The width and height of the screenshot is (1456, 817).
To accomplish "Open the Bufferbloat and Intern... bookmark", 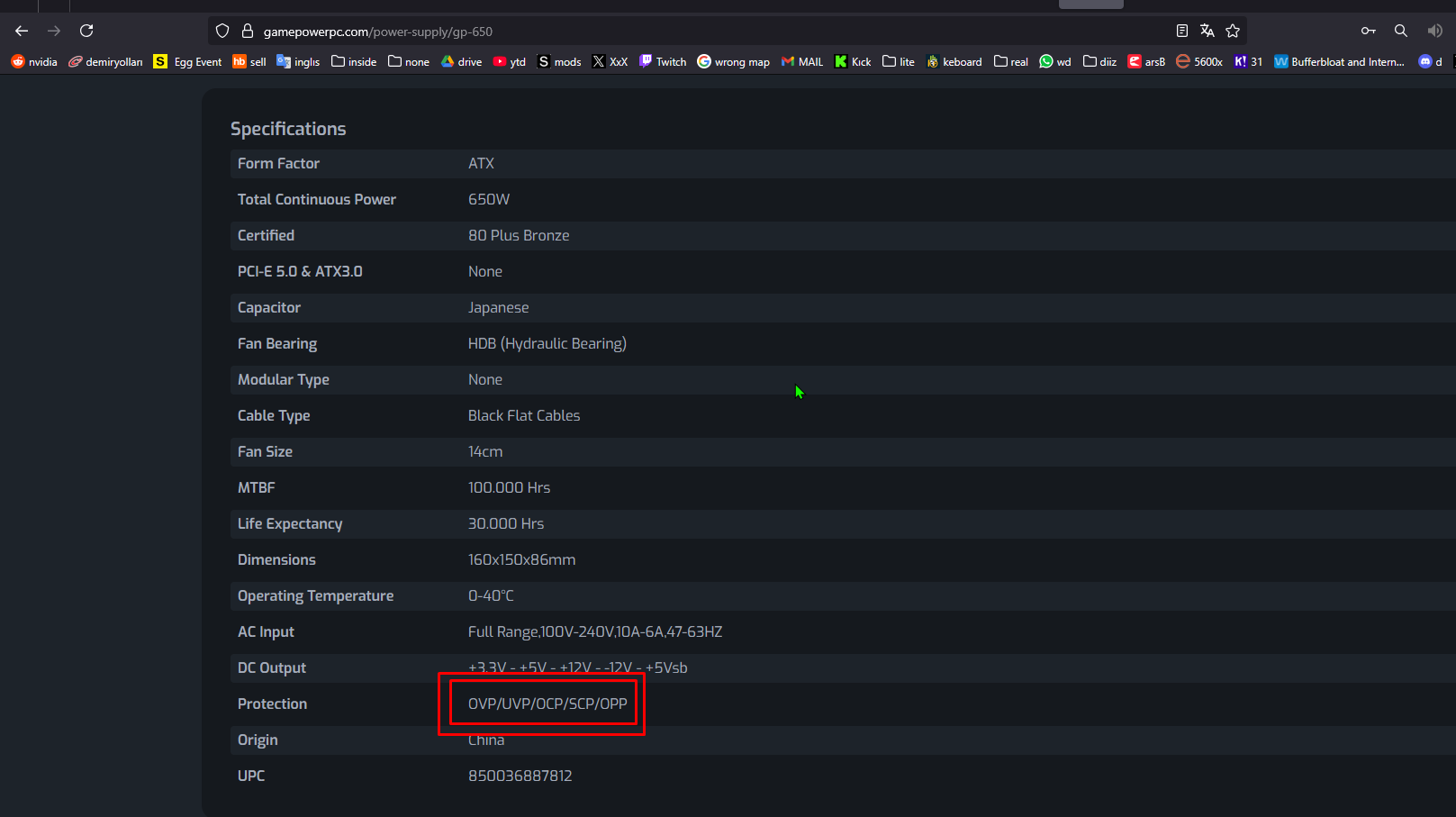I will (x=1339, y=61).
